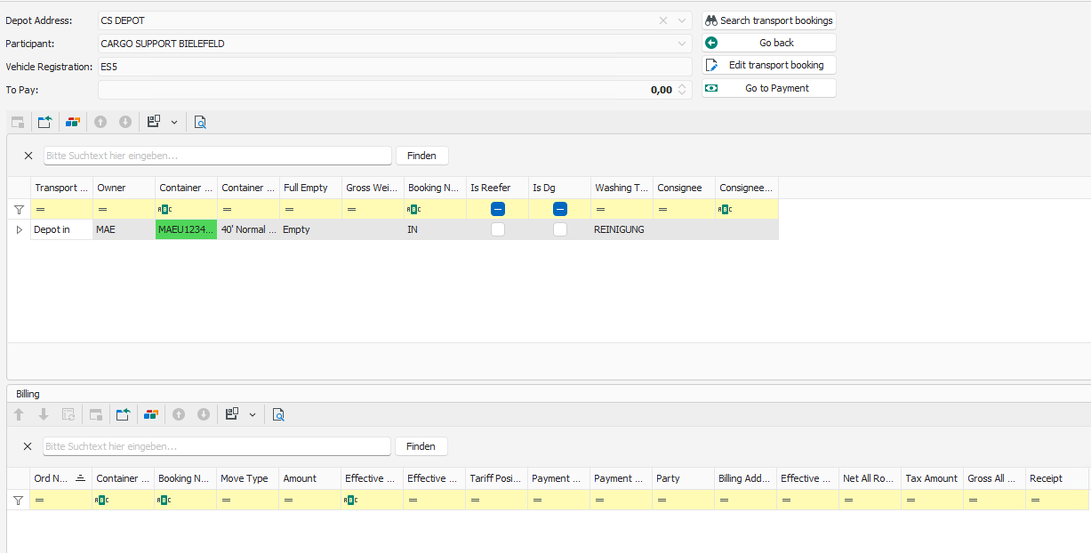1091x553 pixels.
Task: Open dropdown arrow beside upper layout icon
Action: (x=174, y=122)
